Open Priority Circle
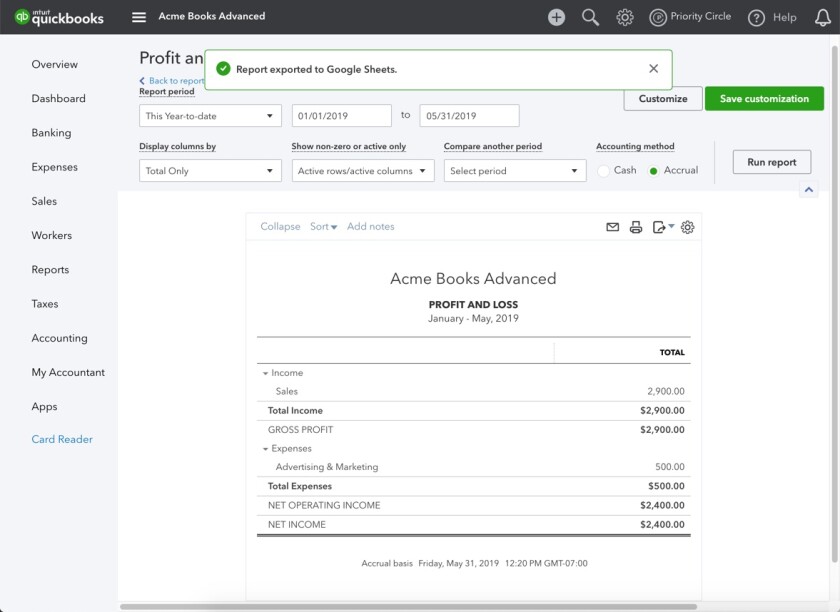The image size is (840, 612). [690, 17]
